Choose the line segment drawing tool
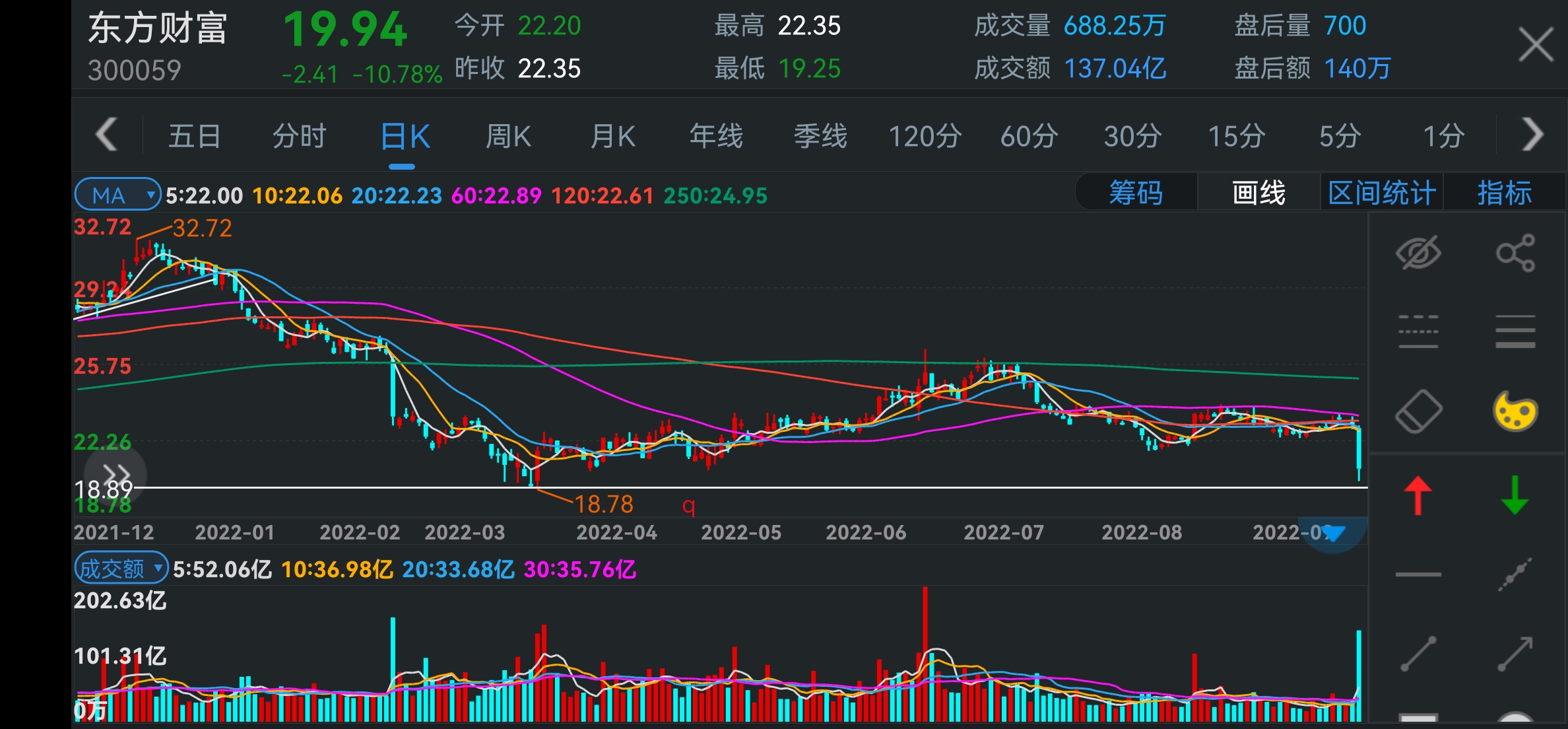The width and height of the screenshot is (1568, 729). 1418,654
